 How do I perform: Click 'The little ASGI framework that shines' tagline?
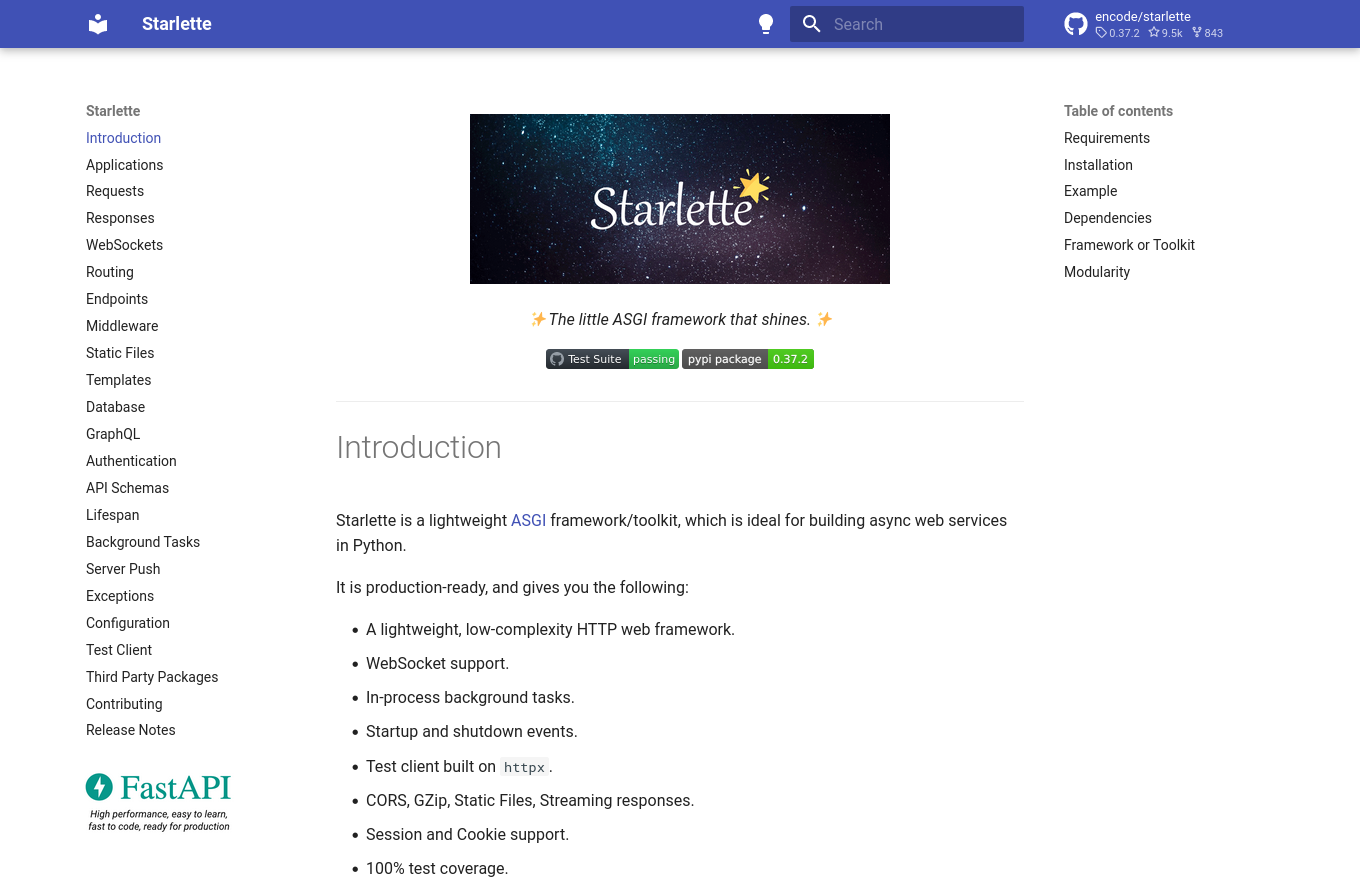[x=680, y=319]
